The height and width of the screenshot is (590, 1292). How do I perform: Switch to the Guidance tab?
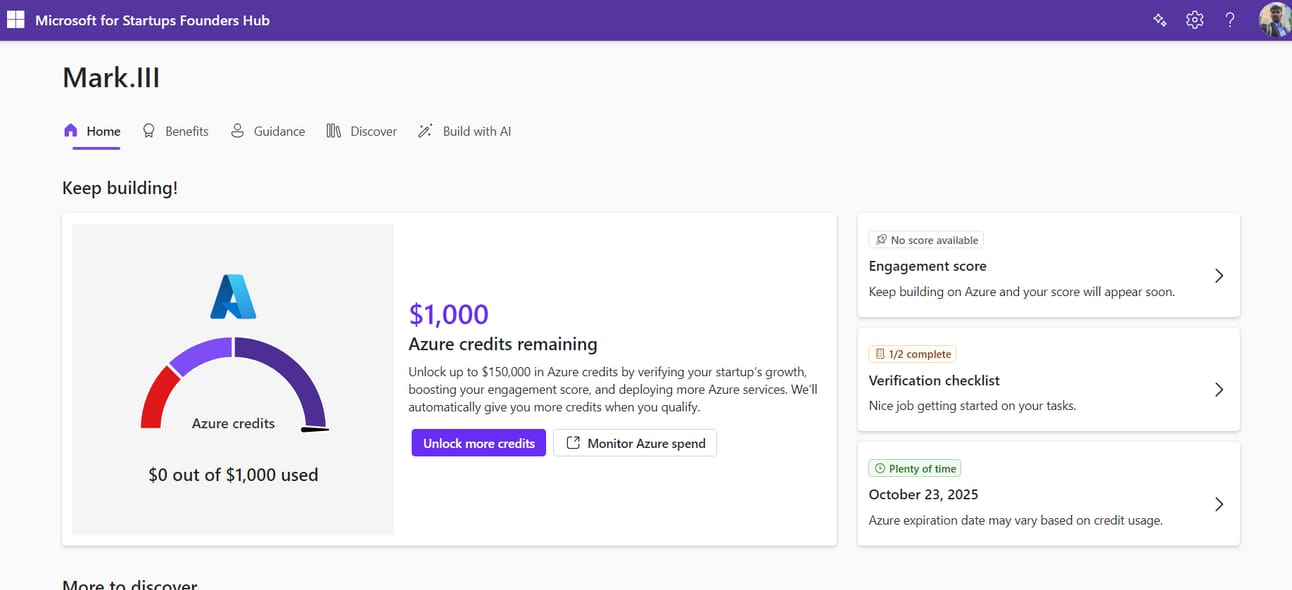[x=267, y=131]
